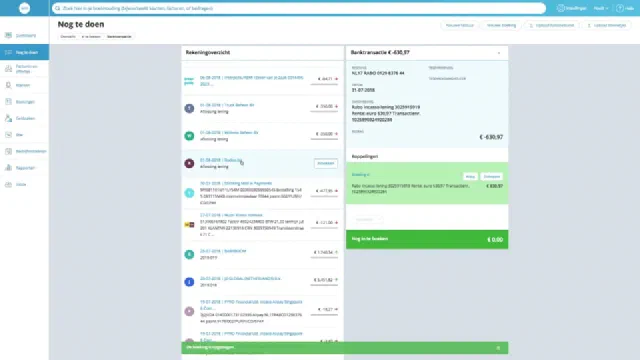Open the Overzicht breadcrumb tab

68,36
